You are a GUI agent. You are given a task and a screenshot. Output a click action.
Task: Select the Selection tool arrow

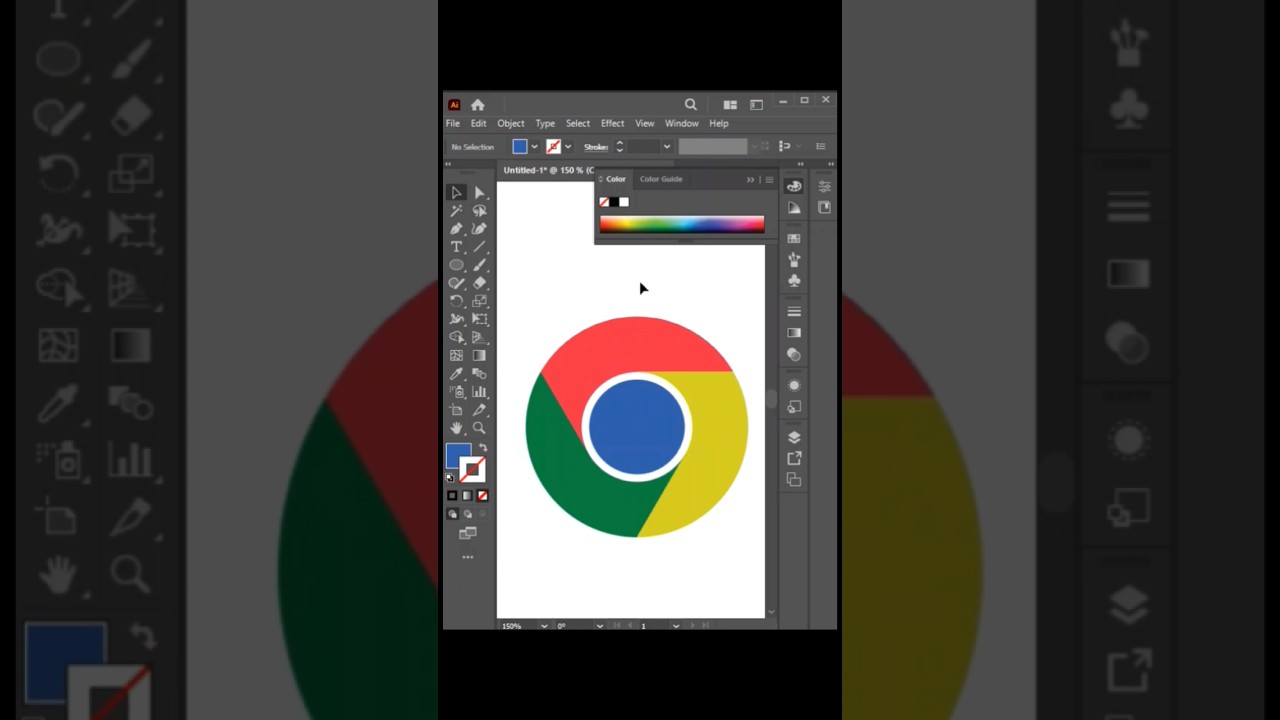click(x=456, y=193)
